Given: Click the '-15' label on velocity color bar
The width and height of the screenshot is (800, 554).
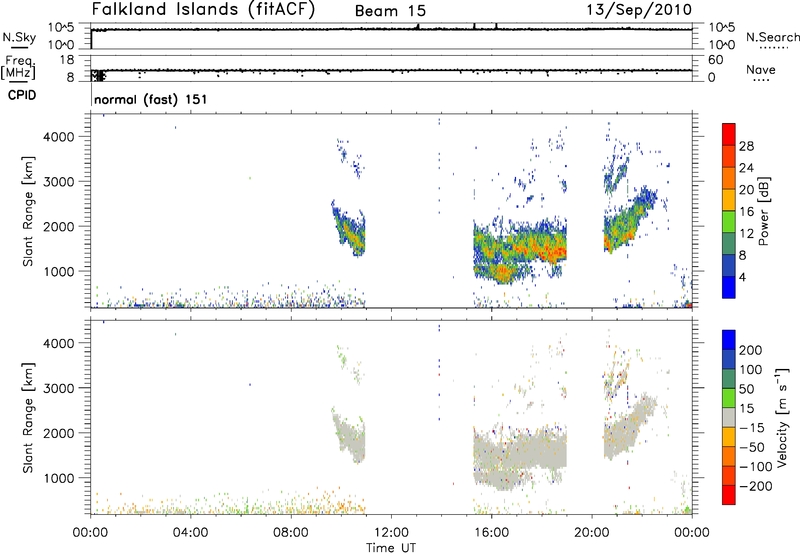Looking at the screenshot, I should (752, 427).
